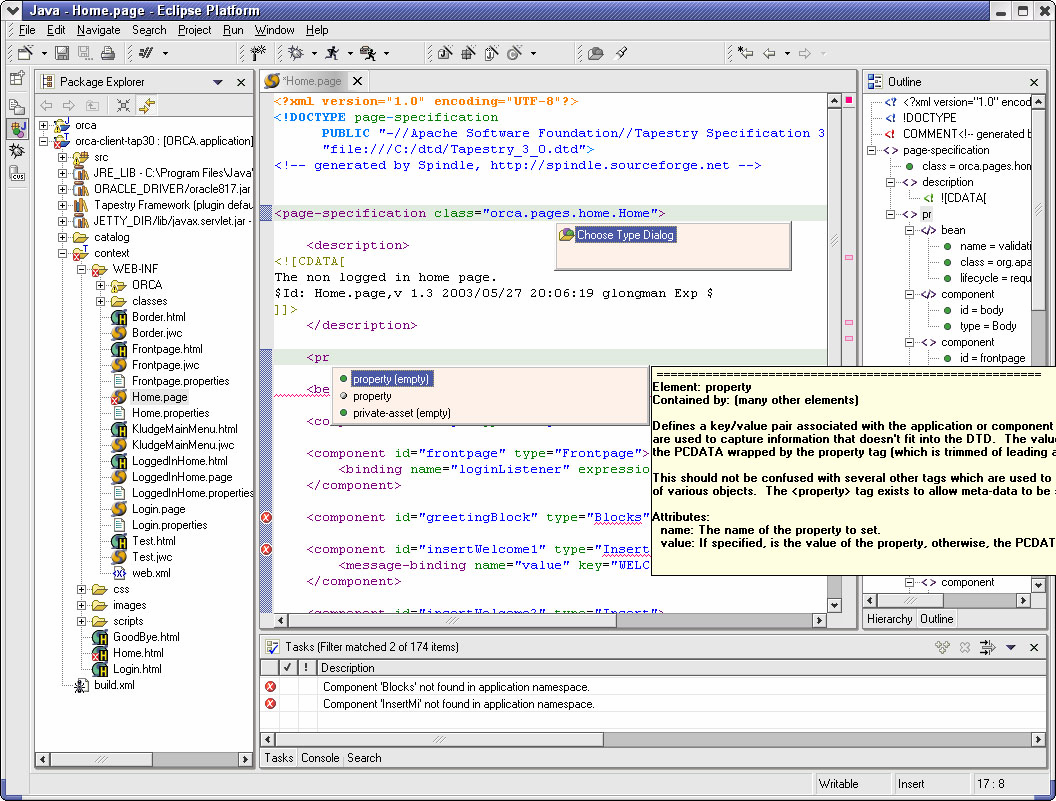Click the Save toolbar icon

click(61, 53)
